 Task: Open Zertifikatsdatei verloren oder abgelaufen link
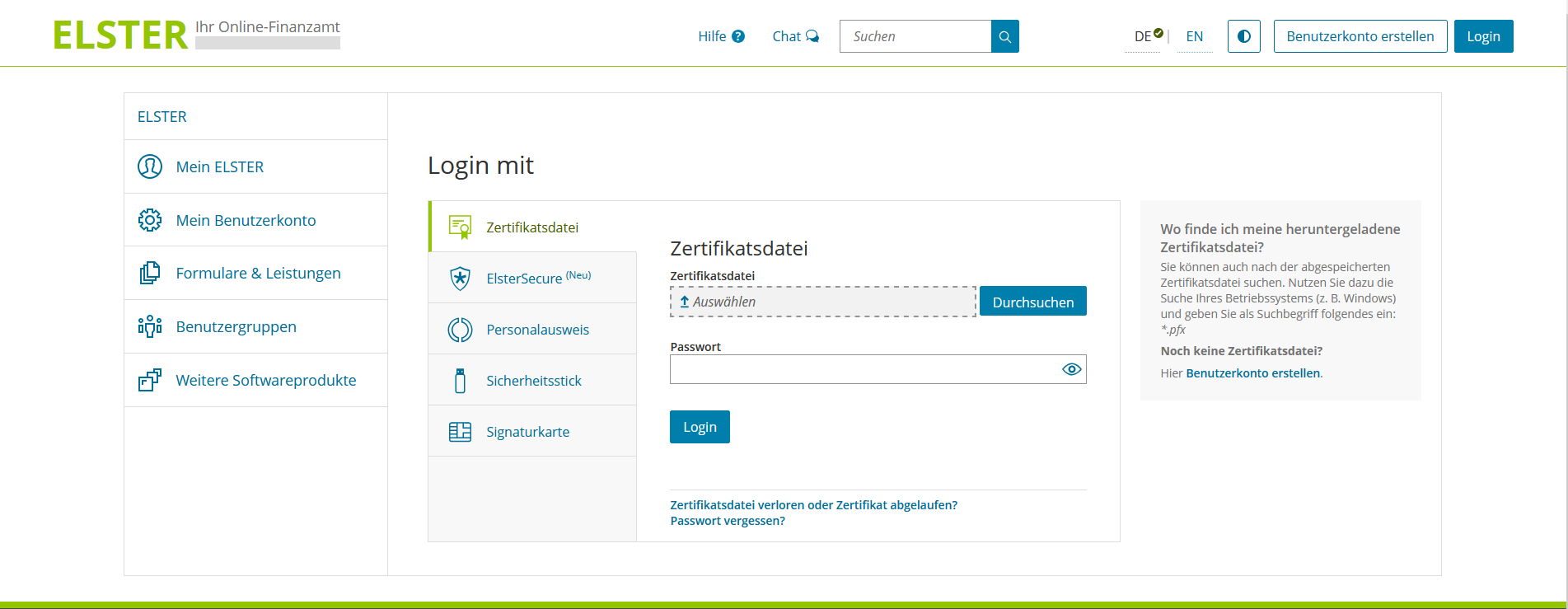(813, 505)
